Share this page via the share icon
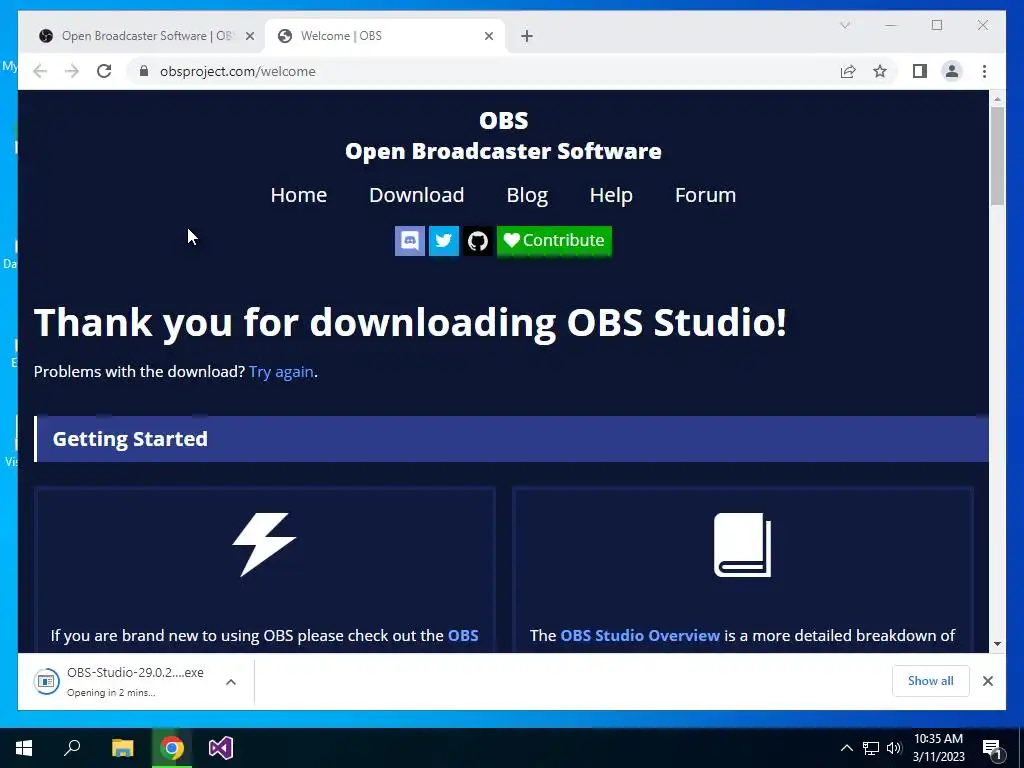Viewport: 1024px width, 768px height. click(x=848, y=71)
